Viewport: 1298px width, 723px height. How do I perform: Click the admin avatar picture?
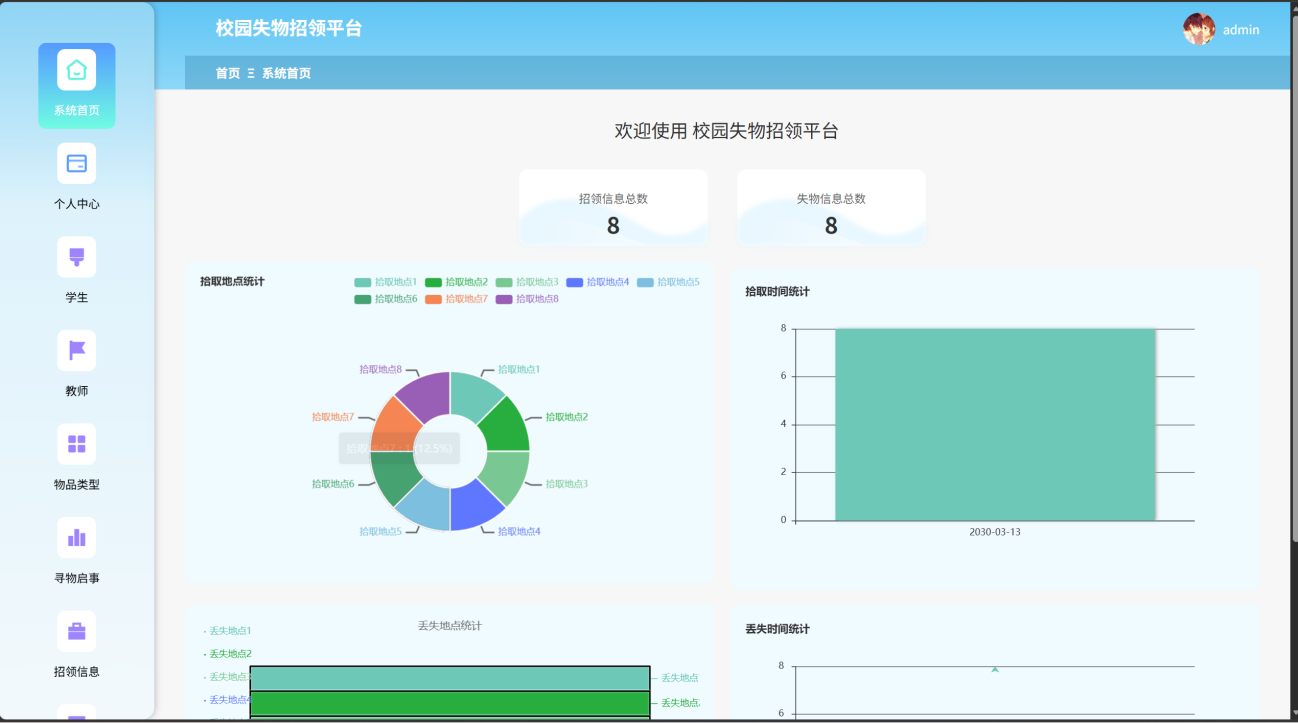coord(1199,29)
